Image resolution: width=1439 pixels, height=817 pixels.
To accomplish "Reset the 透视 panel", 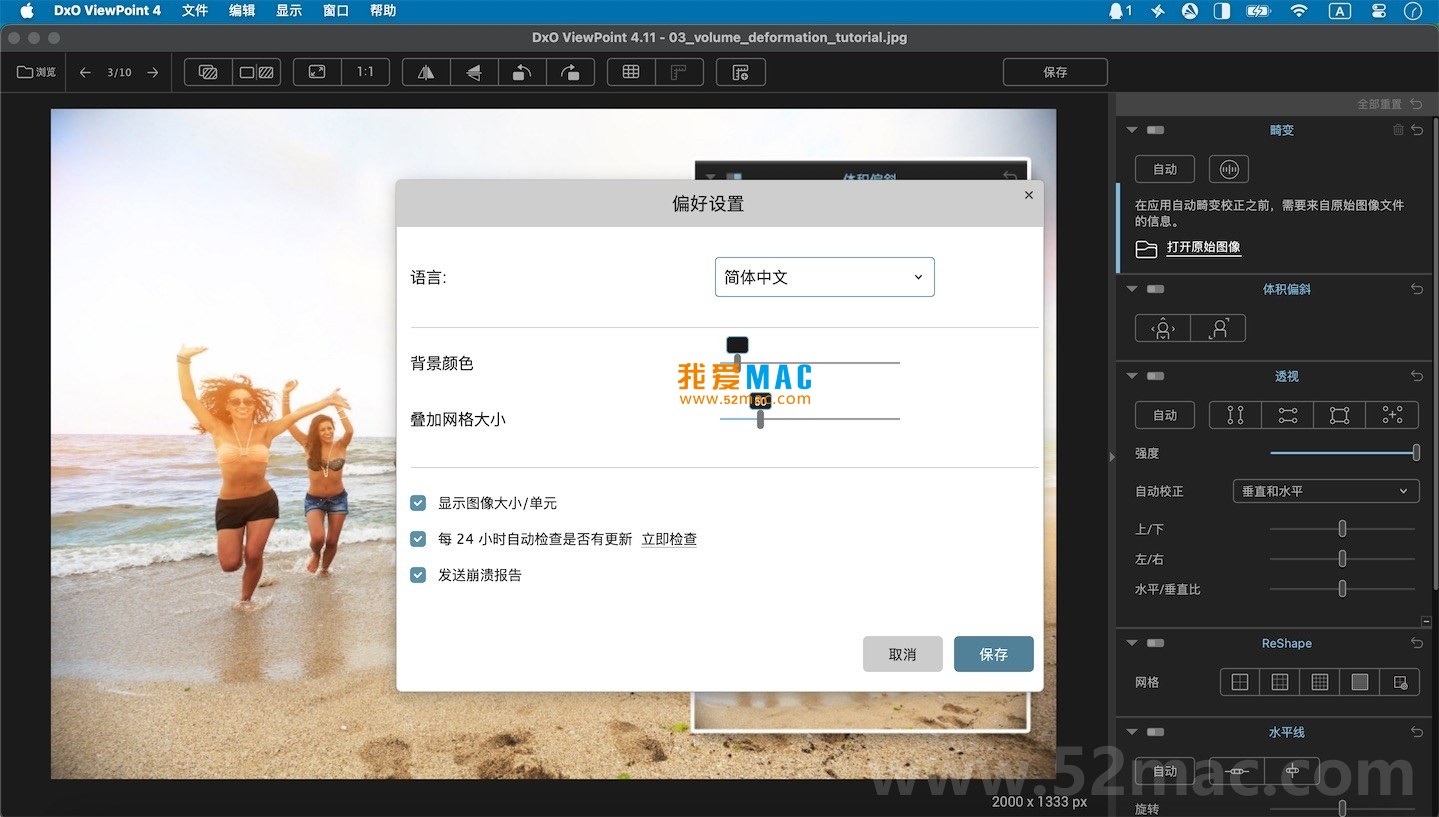I will pos(1417,376).
